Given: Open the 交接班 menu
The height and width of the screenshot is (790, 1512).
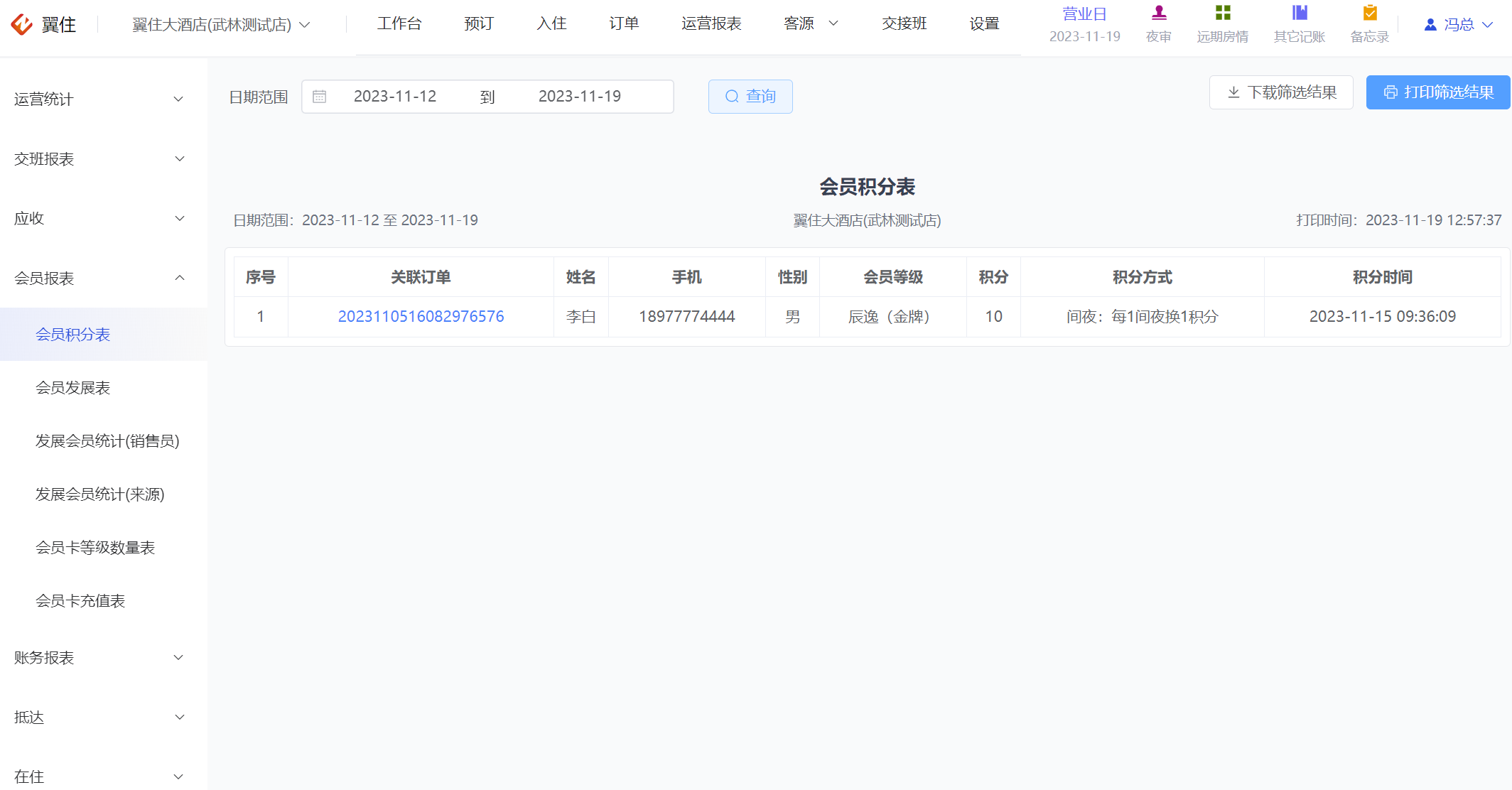Looking at the screenshot, I should tap(904, 23).
